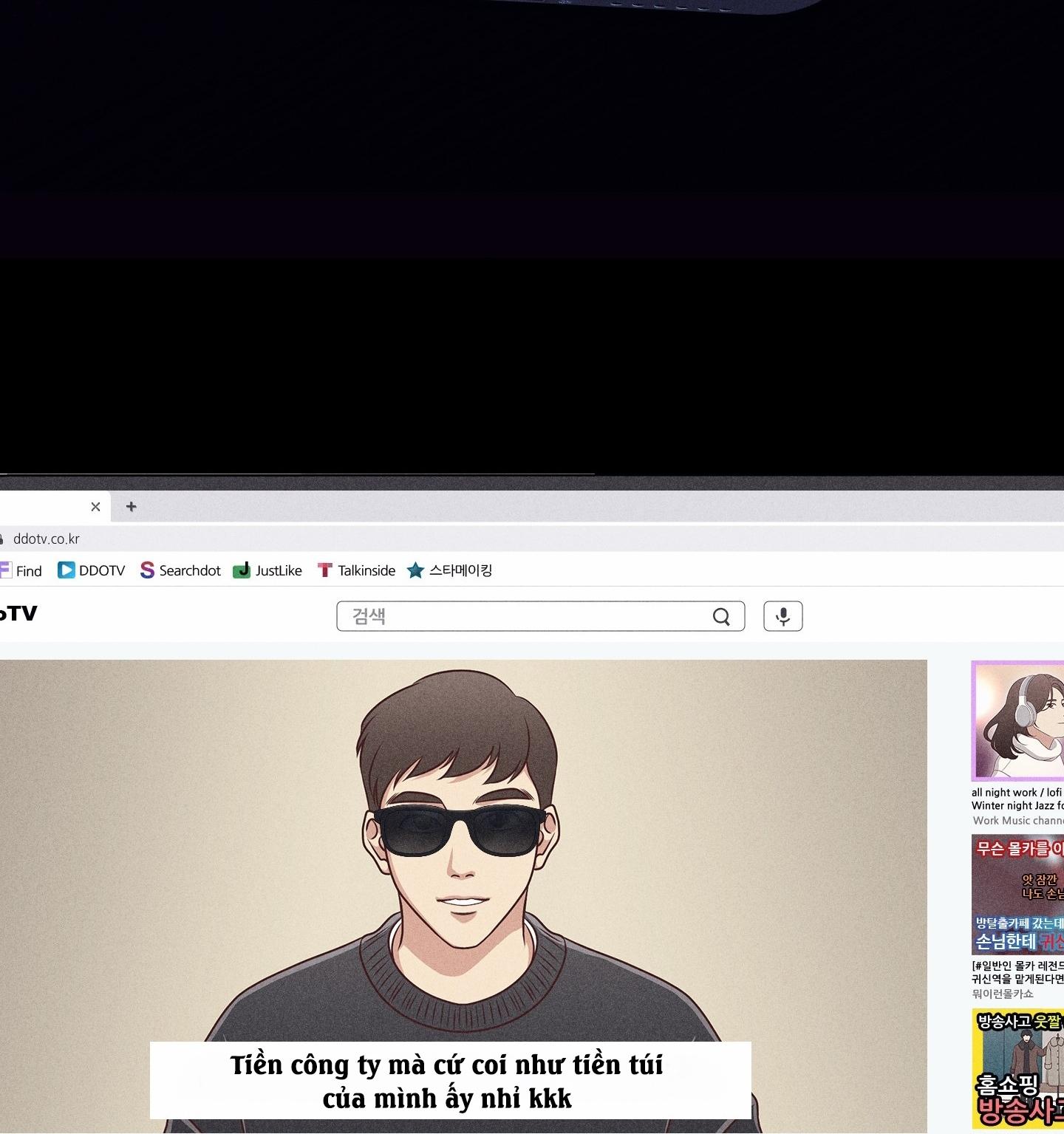Open the DDOTV bookmark
The height and width of the screenshot is (1134, 1064).
(x=92, y=570)
